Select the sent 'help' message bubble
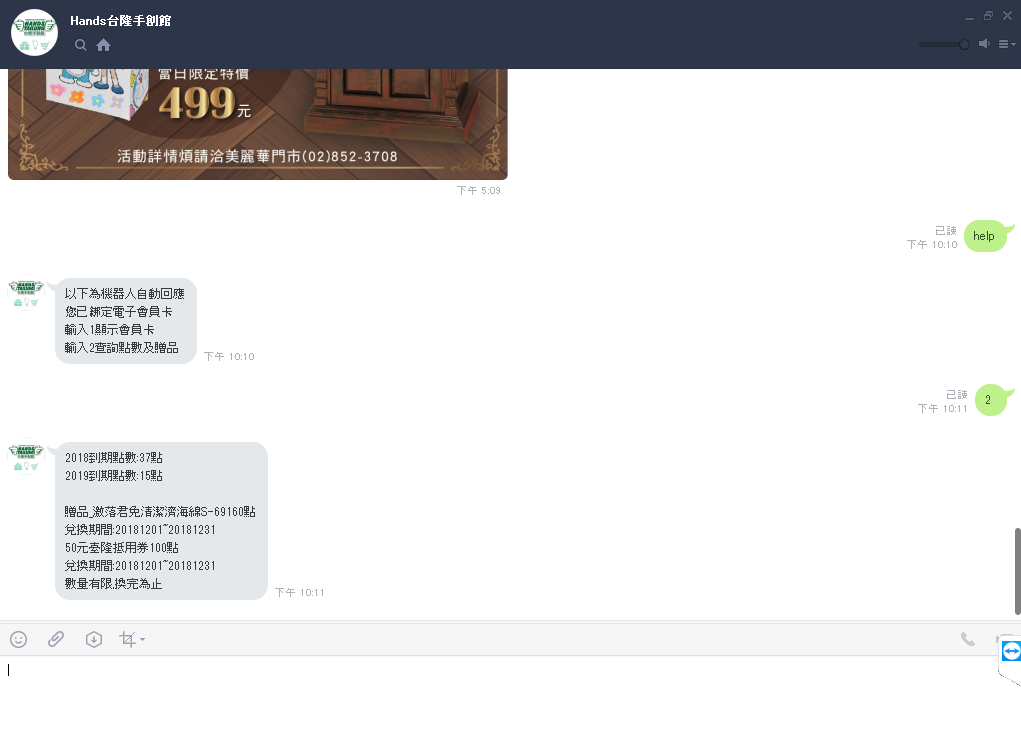The image size is (1021, 737). 985,236
